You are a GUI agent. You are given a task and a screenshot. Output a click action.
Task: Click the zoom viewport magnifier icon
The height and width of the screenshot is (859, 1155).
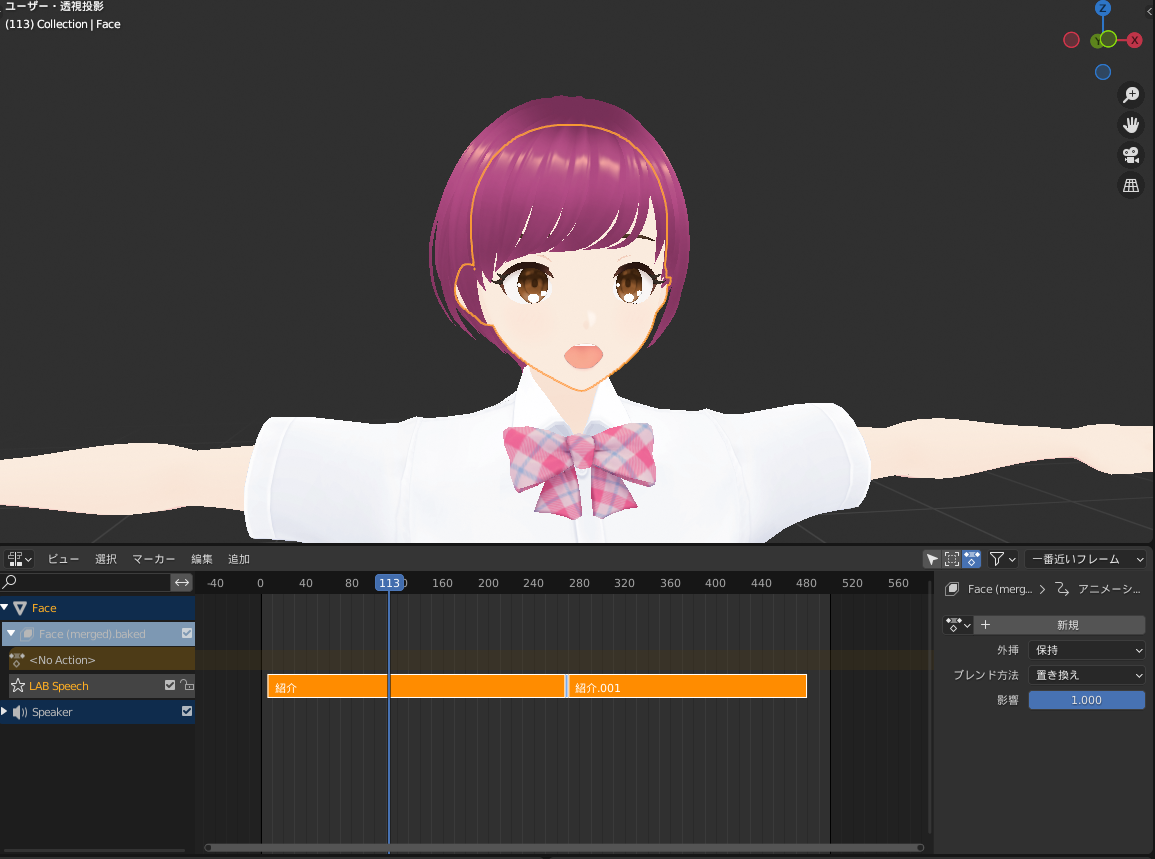tap(1131, 95)
